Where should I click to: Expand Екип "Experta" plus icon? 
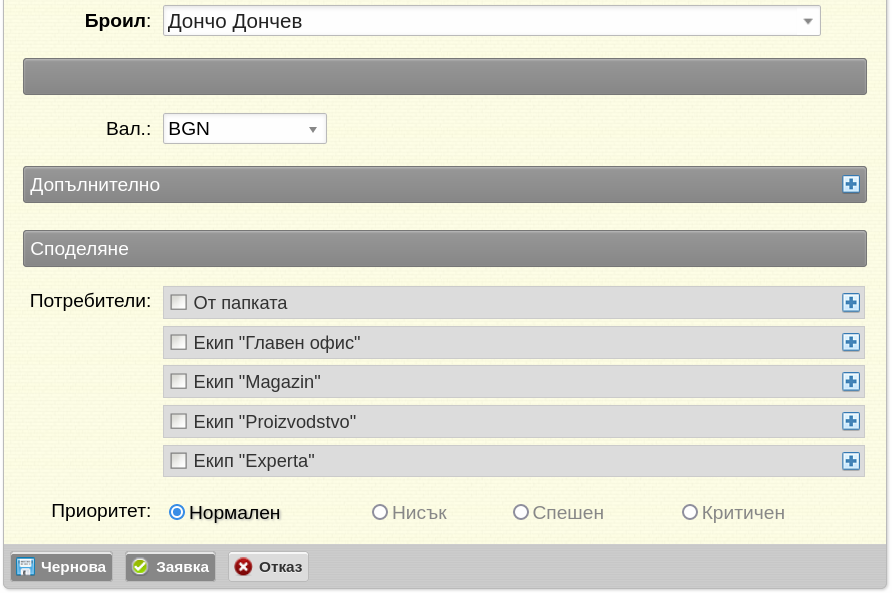850,461
